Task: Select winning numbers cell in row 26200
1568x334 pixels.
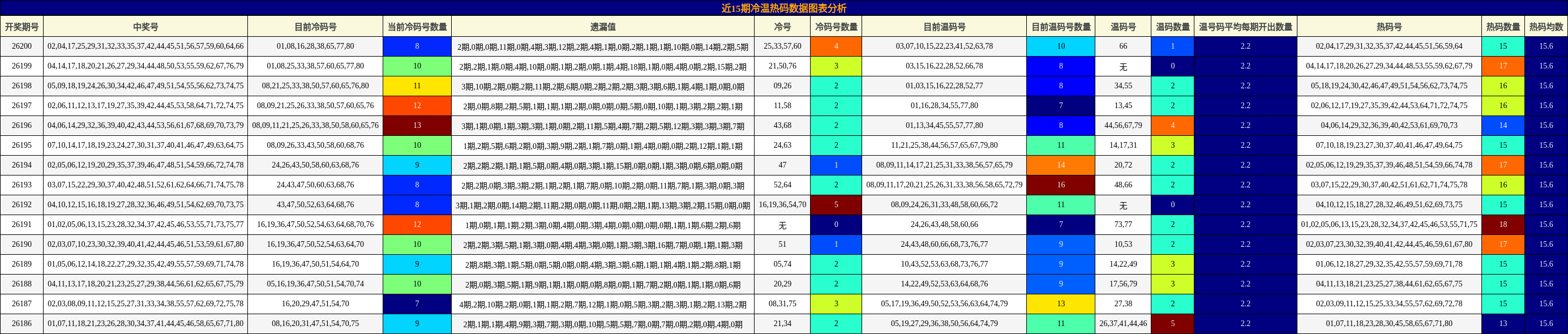Action: [x=145, y=46]
